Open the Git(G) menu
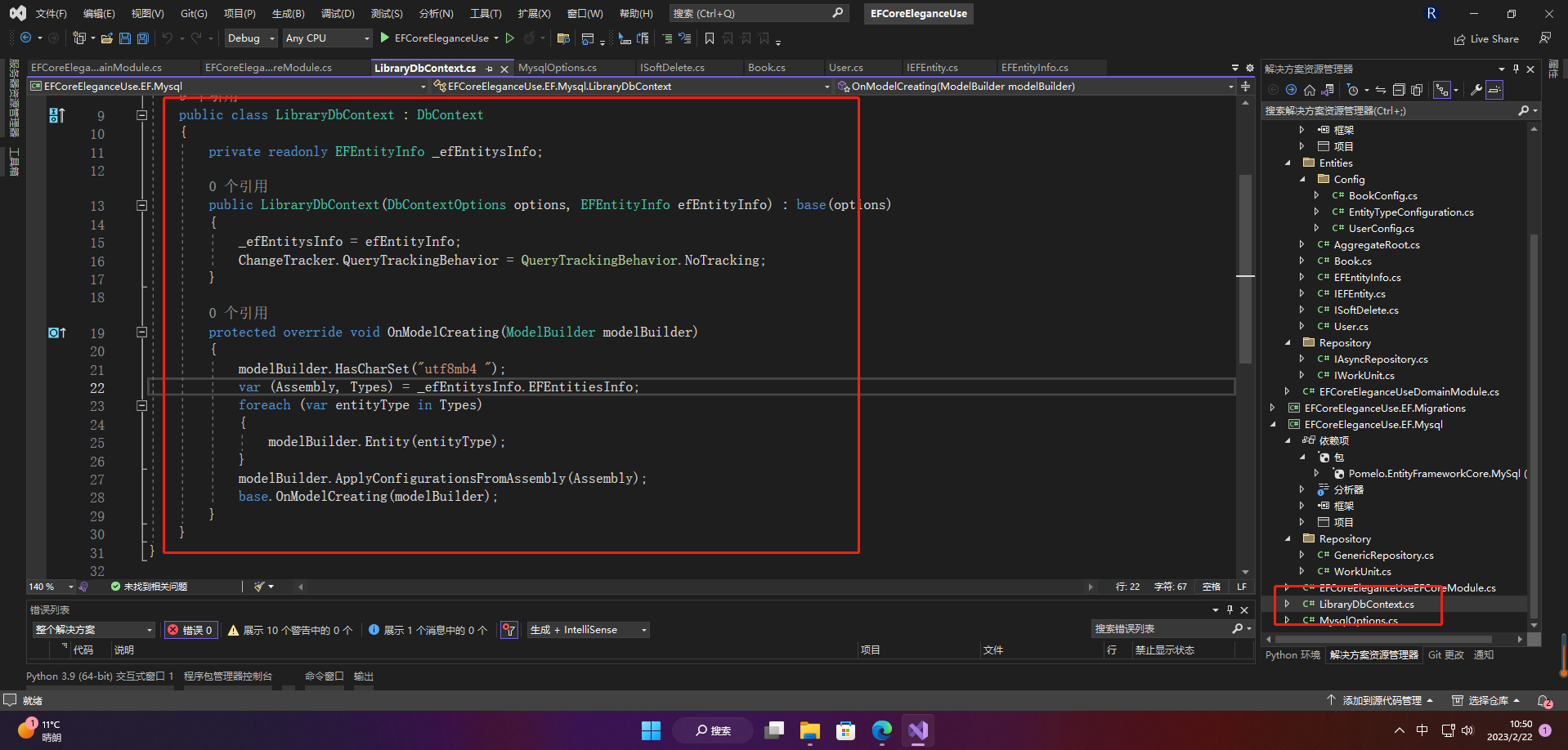 point(194,13)
